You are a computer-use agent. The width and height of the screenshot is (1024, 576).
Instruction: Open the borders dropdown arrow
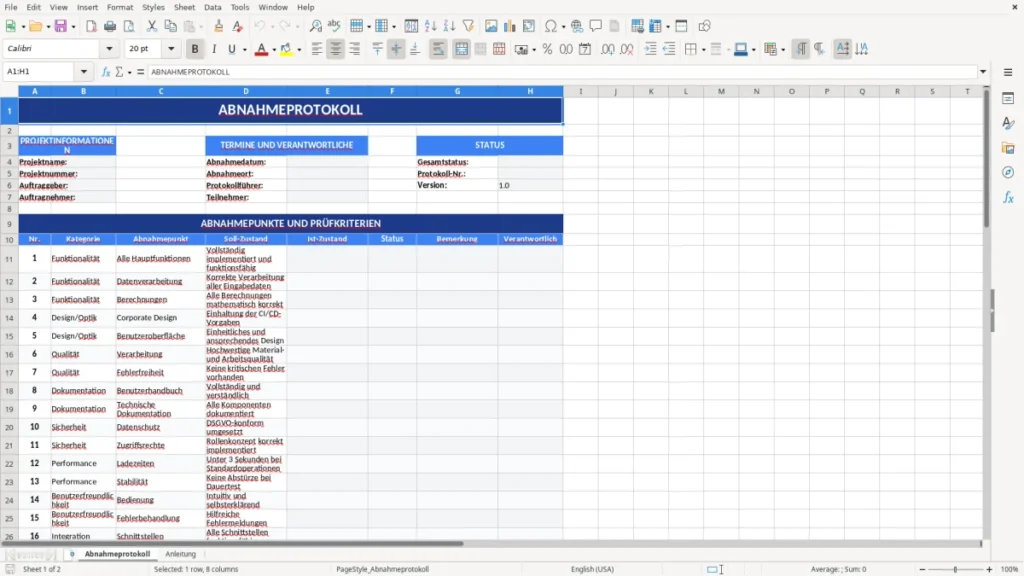pyautogui.click(x=703, y=50)
